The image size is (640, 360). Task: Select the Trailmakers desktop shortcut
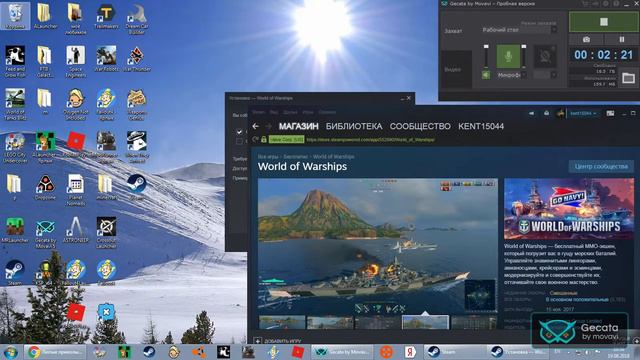106,16
